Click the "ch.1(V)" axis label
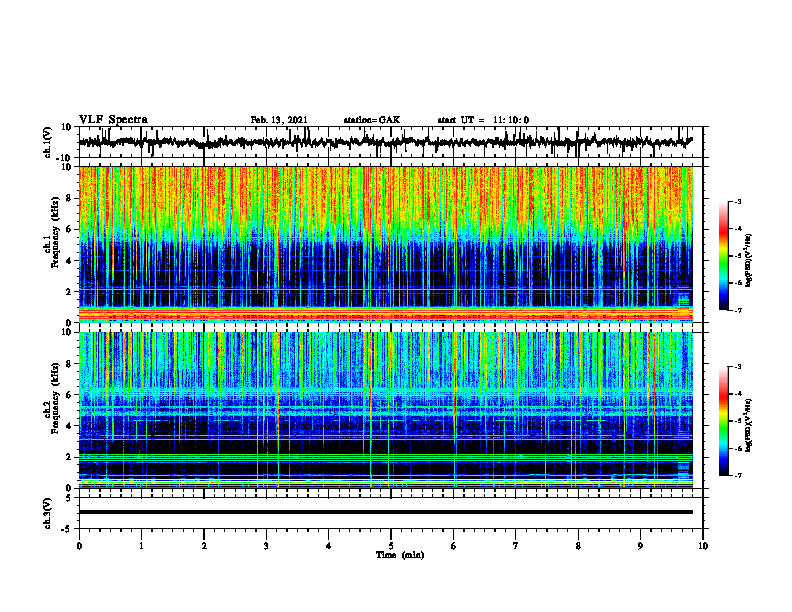 pyautogui.click(x=48, y=142)
